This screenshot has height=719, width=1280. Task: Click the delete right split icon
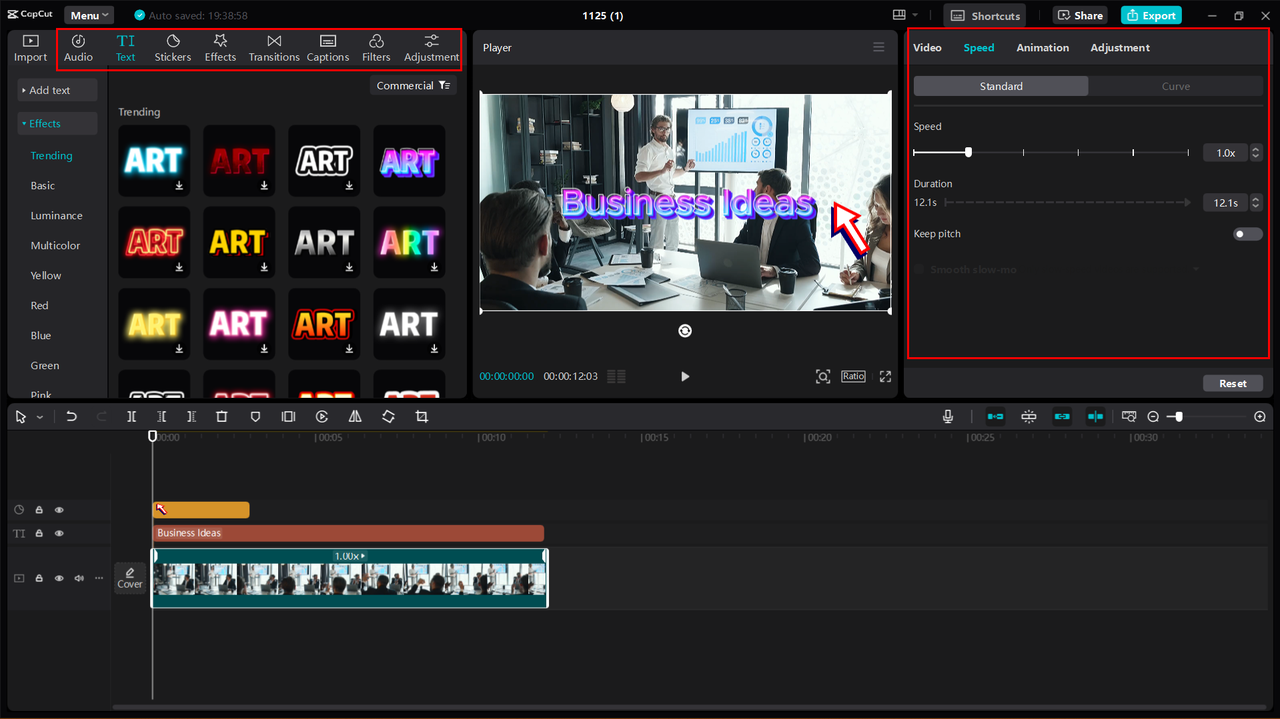pos(191,416)
